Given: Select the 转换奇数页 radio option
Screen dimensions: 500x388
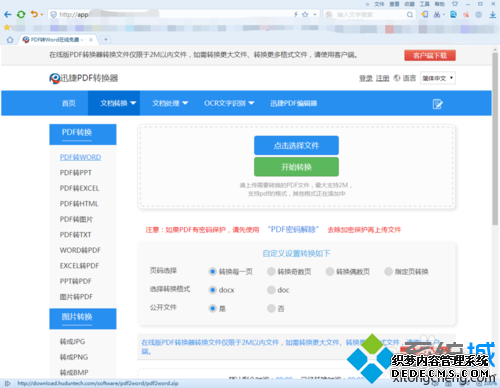Looking at the screenshot, I should coord(271,272).
